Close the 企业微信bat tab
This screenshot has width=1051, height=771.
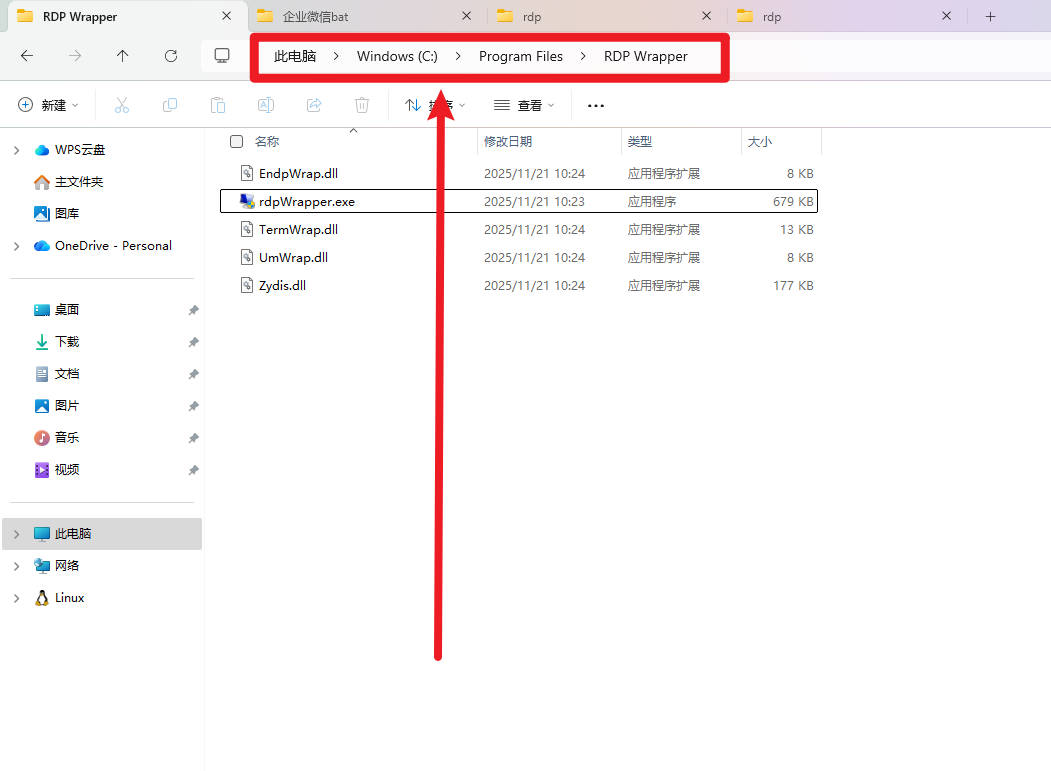tap(467, 16)
